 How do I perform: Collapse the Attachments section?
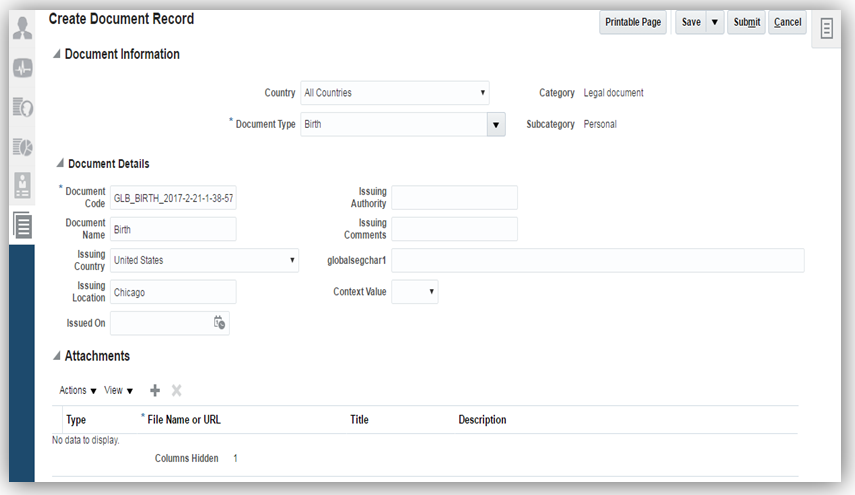[56, 356]
